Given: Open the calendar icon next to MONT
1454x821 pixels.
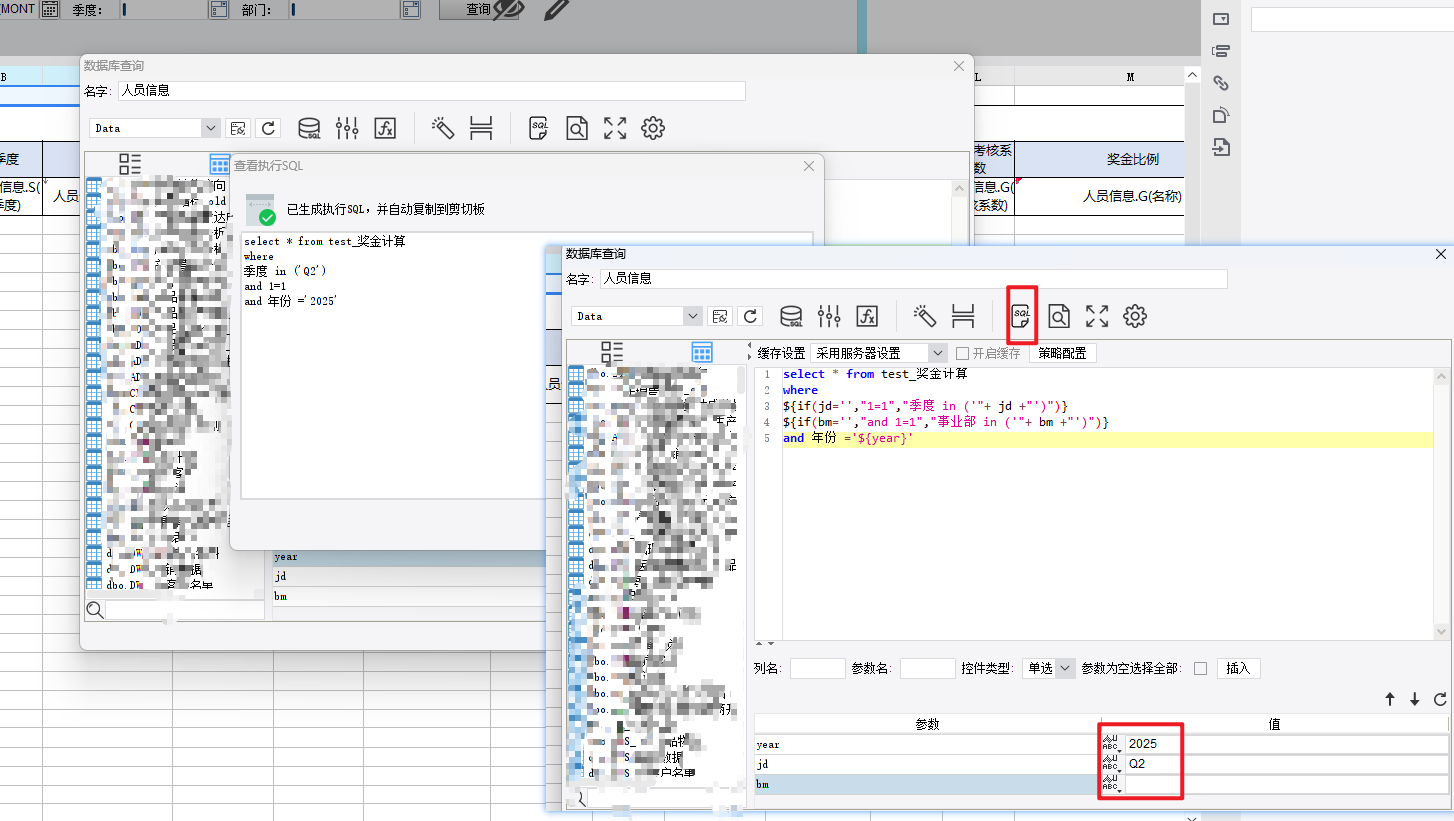Looking at the screenshot, I should click(49, 9).
